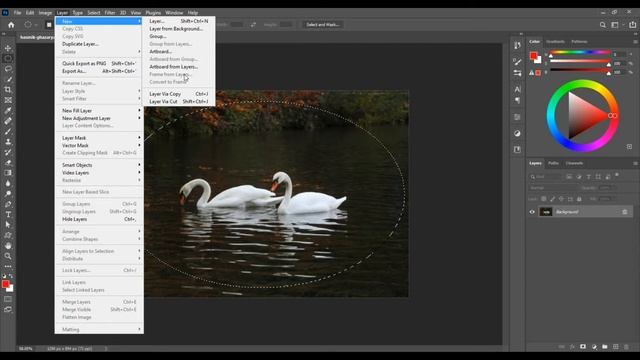Image resolution: width=640 pixels, height=360 pixels.
Task: Choose Export As menu command
Action: pyautogui.click(x=99, y=71)
